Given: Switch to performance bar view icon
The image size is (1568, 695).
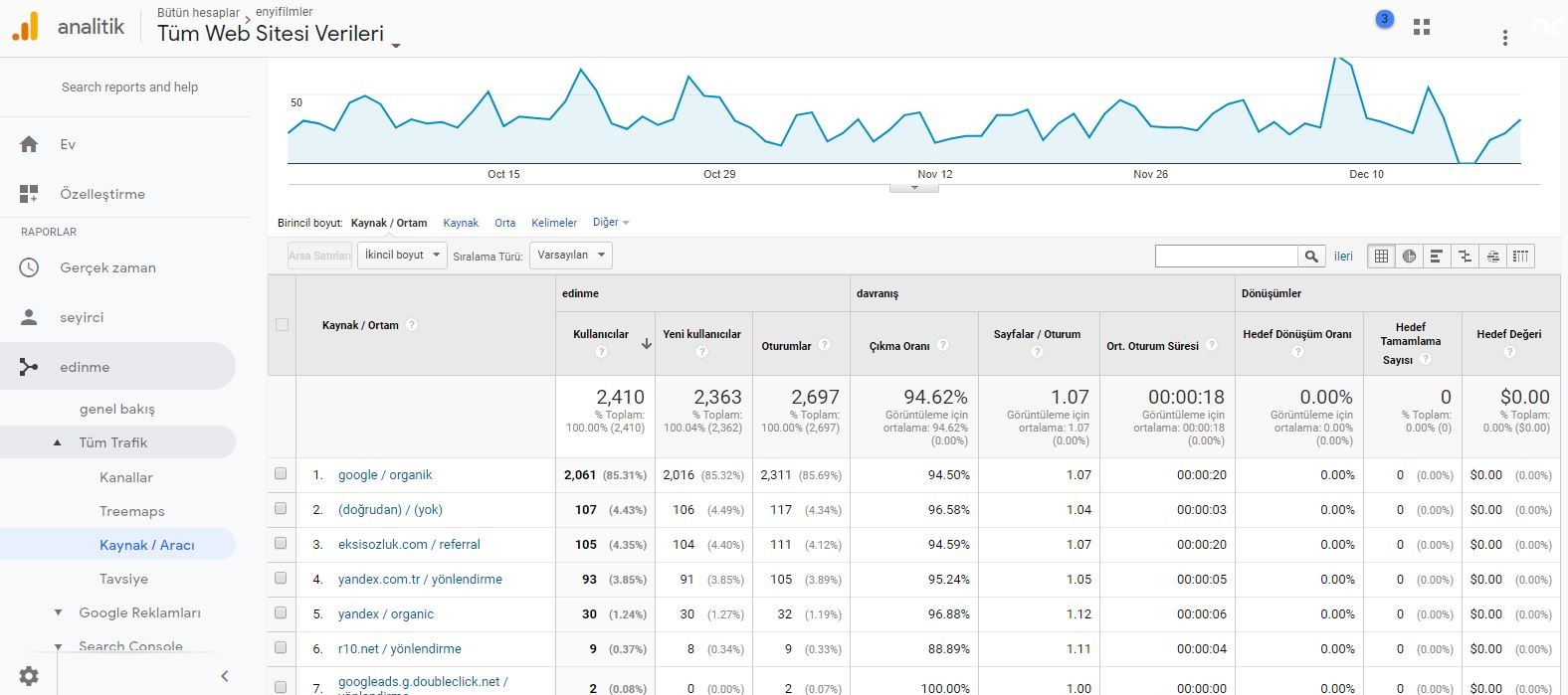Looking at the screenshot, I should (1437, 256).
